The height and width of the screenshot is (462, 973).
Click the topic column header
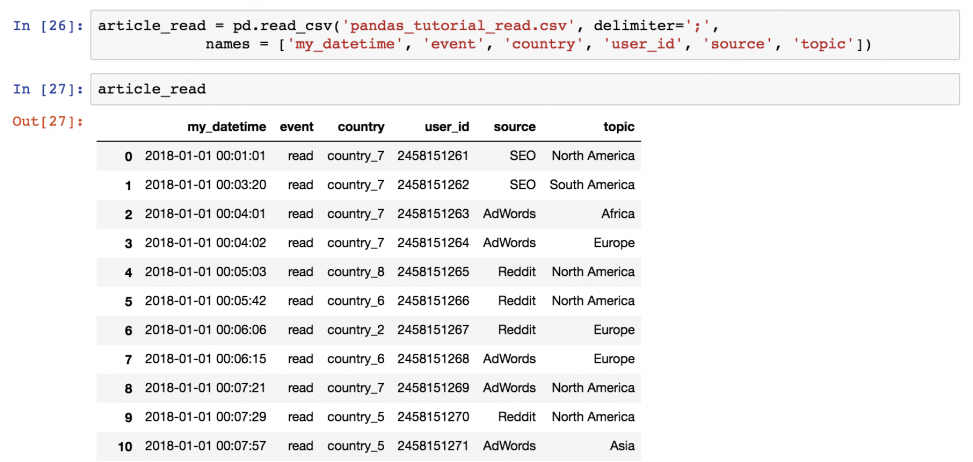[x=618, y=127]
